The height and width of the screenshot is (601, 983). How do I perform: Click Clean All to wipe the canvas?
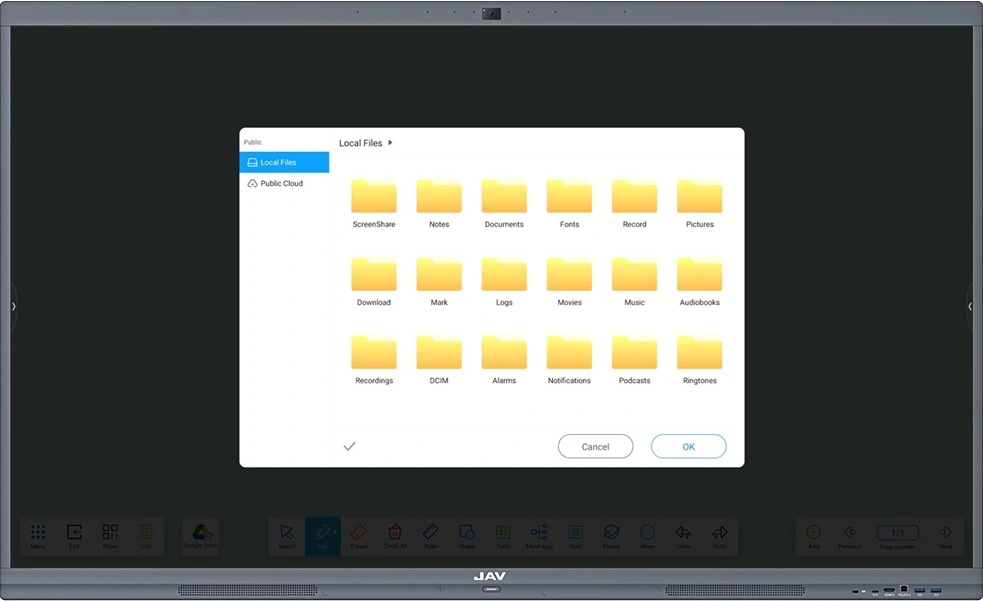click(395, 535)
